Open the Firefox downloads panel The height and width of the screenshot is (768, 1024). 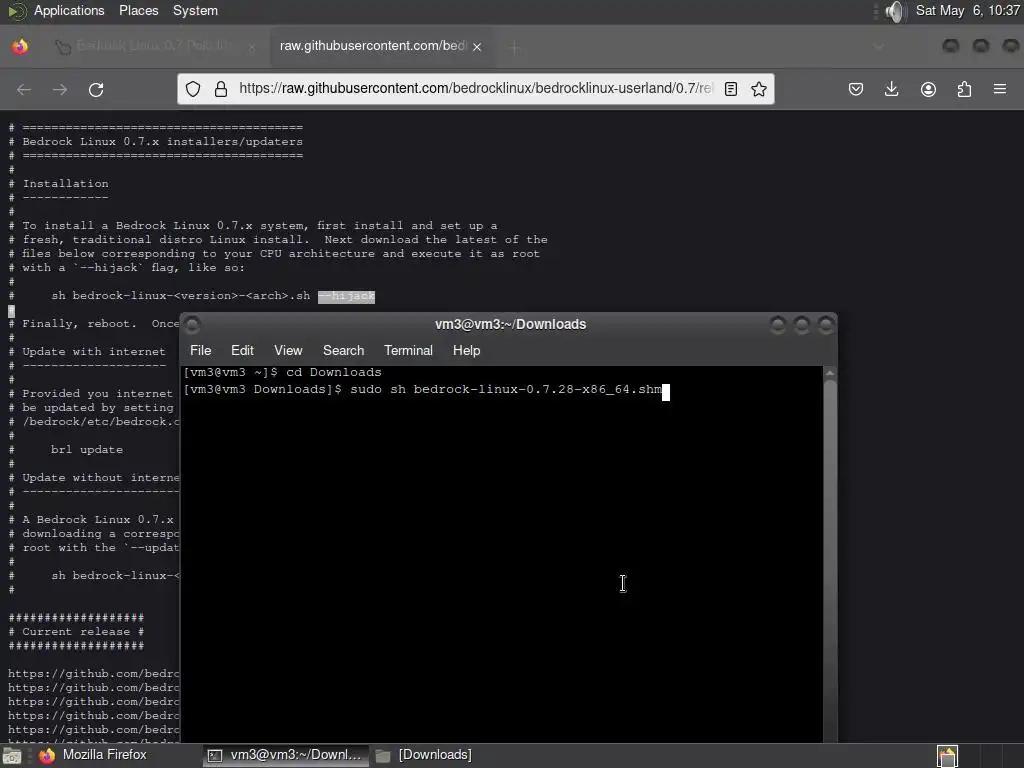[x=891, y=89]
